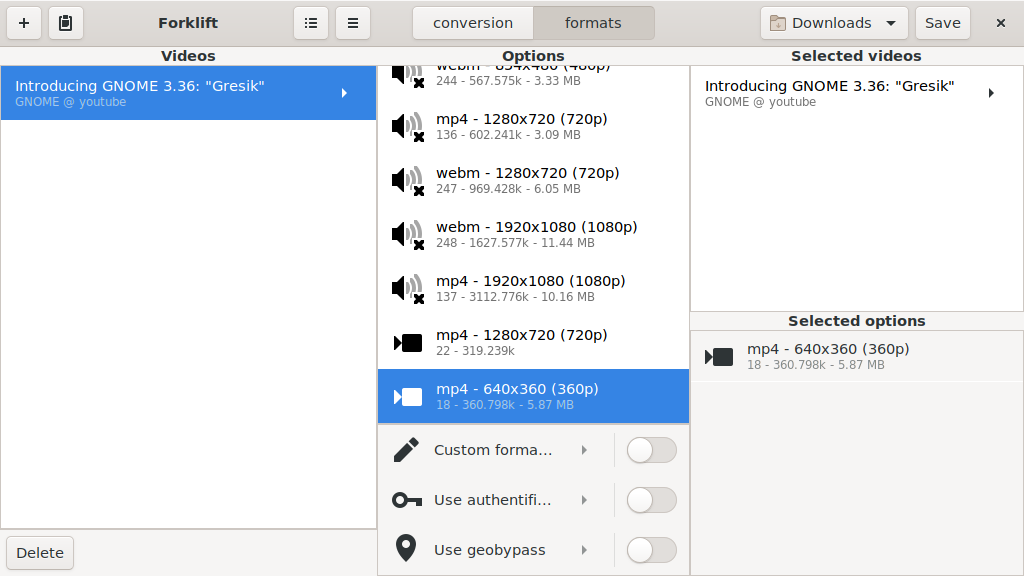Click muted speaker icon on webm 248 row
Image resolution: width=1024 pixels, height=576 pixels.
pyautogui.click(x=408, y=234)
